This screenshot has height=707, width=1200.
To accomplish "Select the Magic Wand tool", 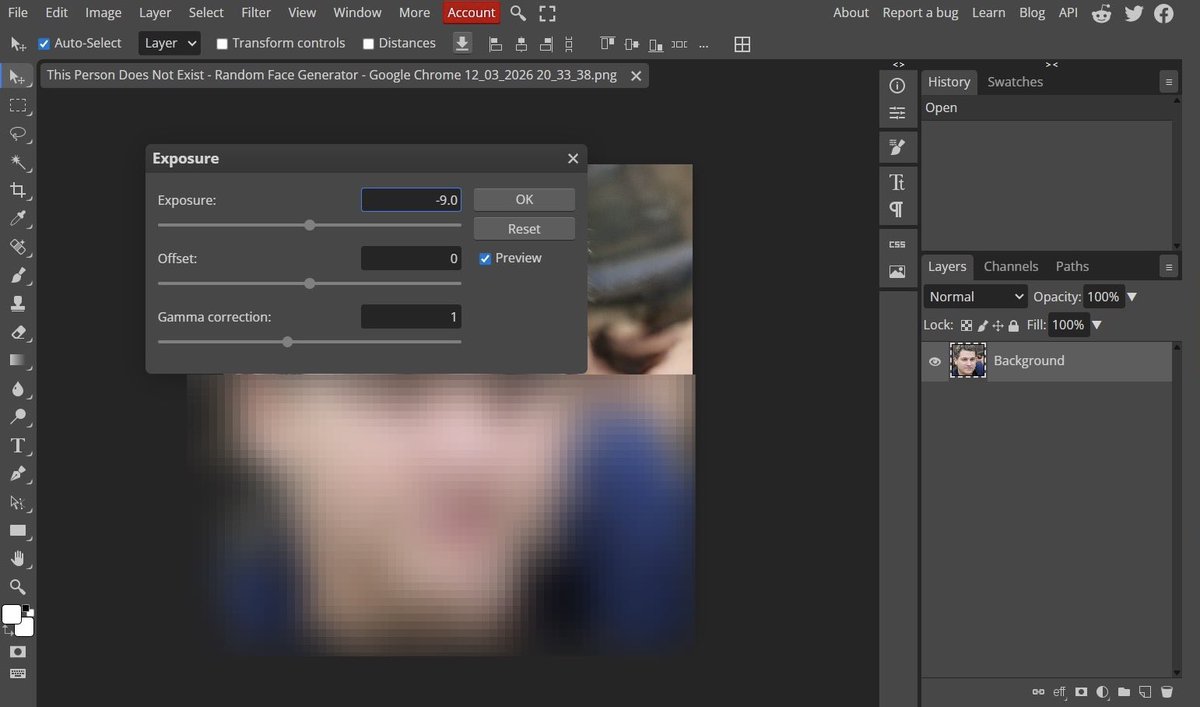I will pos(18,162).
